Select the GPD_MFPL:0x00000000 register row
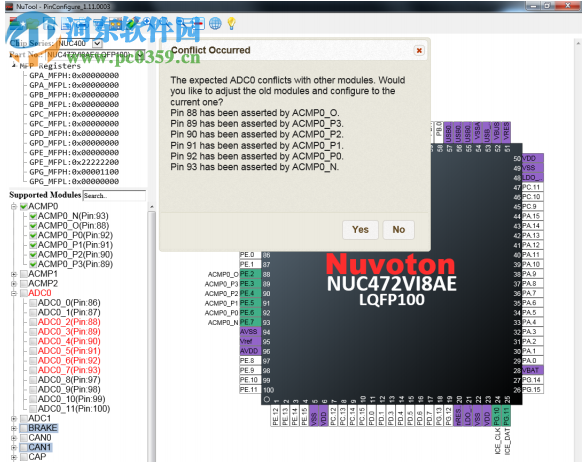Image resolution: width=586 pixels, height=468 pixels. [x=74, y=143]
